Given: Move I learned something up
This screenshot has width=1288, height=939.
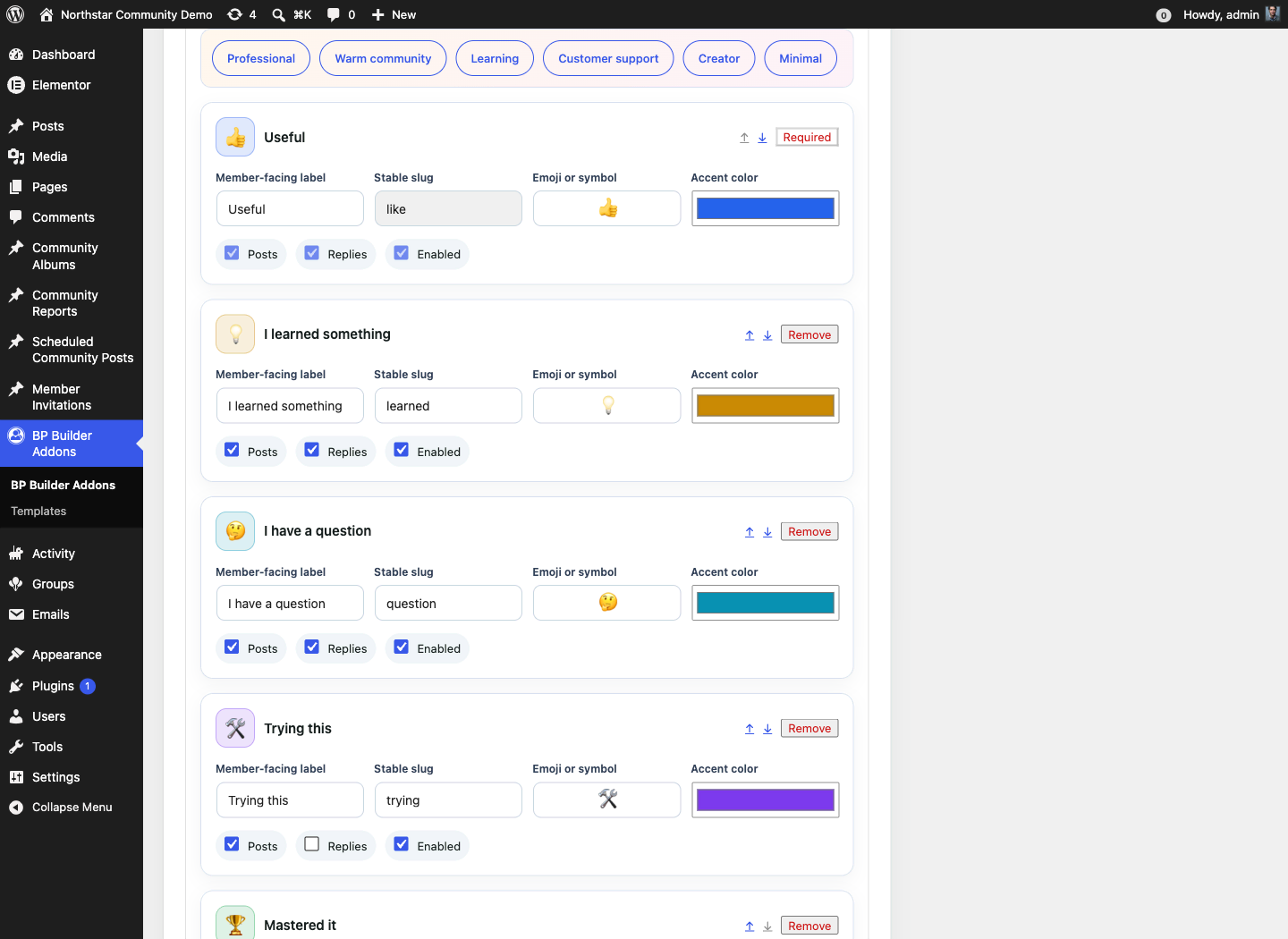Looking at the screenshot, I should pyautogui.click(x=750, y=335).
